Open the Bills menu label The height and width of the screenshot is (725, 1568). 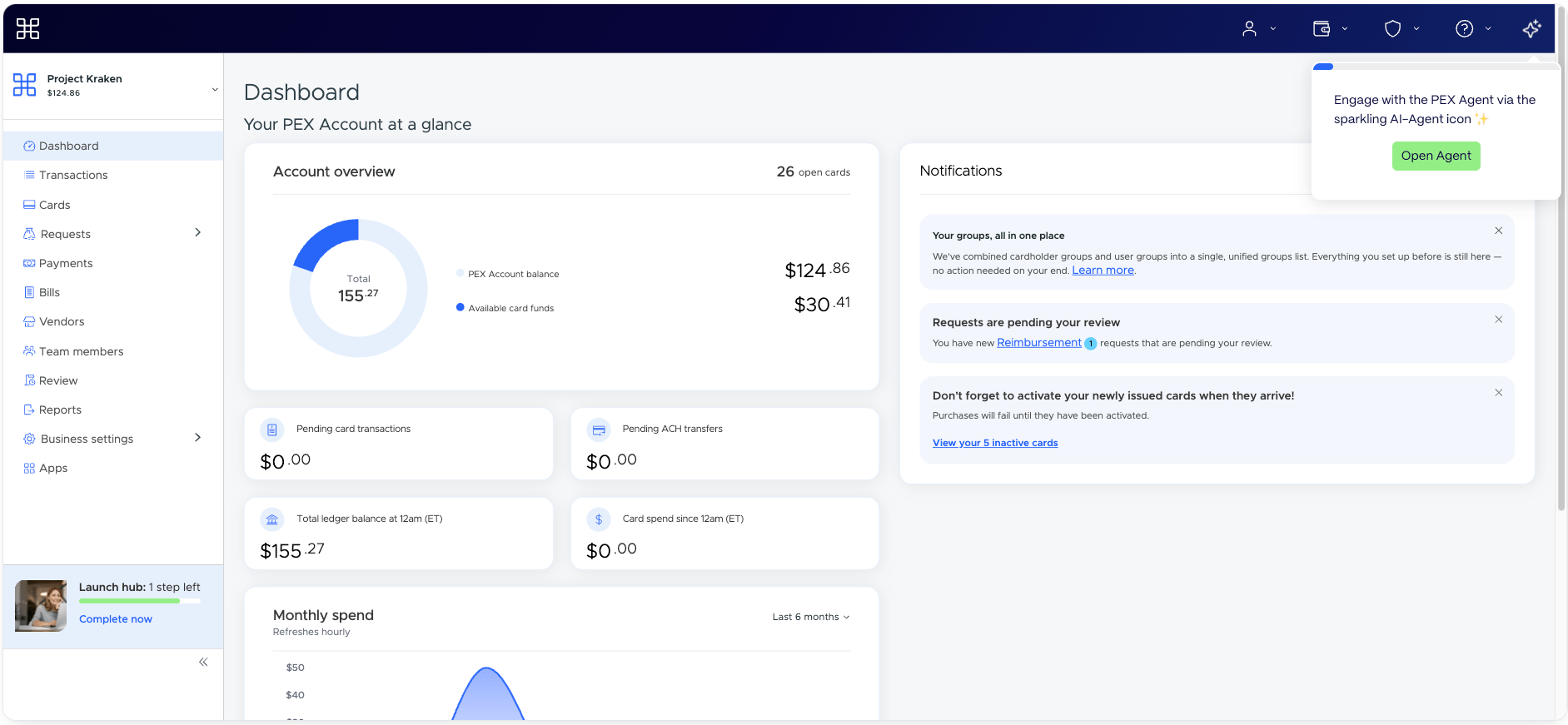[x=49, y=292]
